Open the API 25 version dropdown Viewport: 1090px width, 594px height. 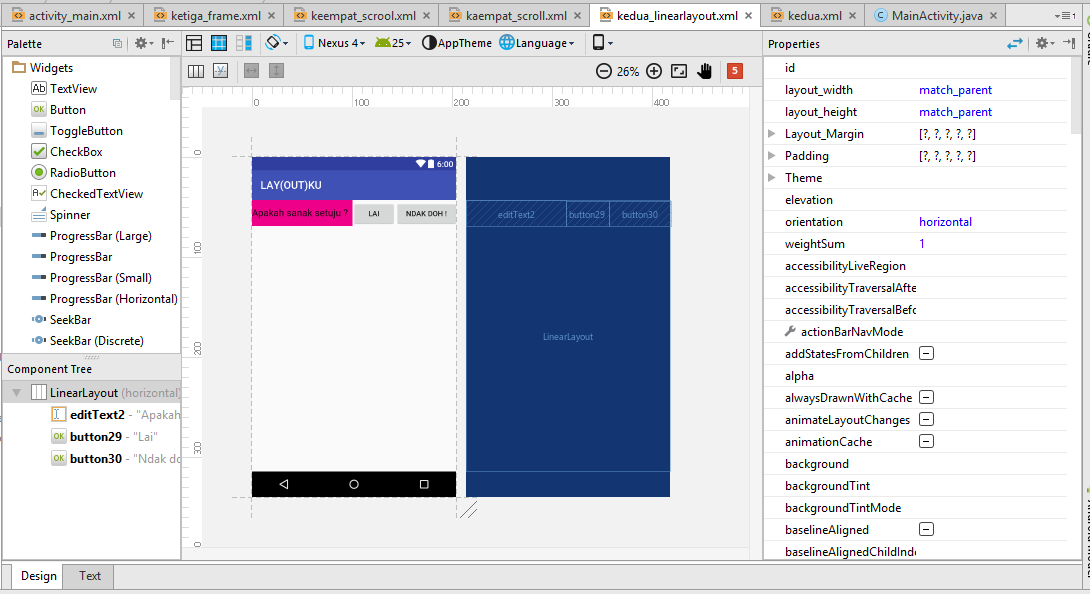pos(393,43)
